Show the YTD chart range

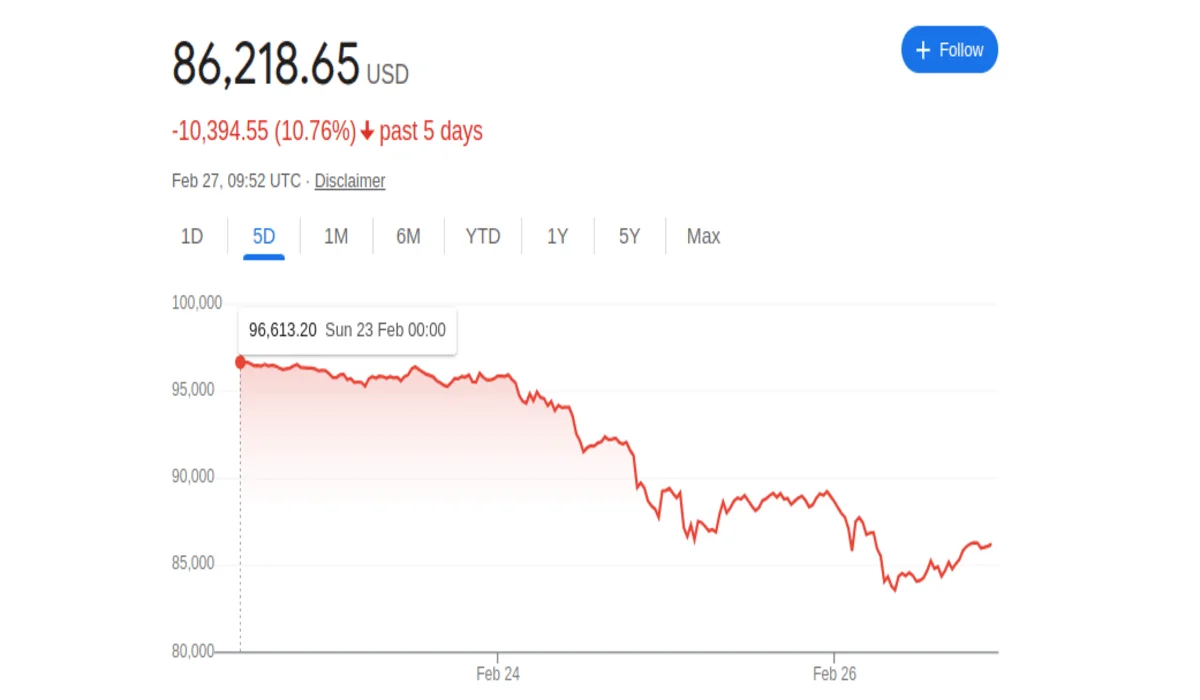483,237
